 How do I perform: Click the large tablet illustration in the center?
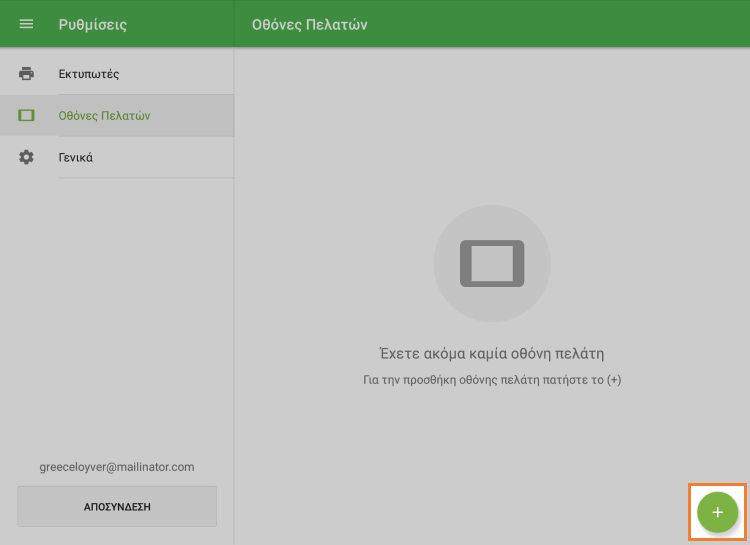(x=491, y=264)
